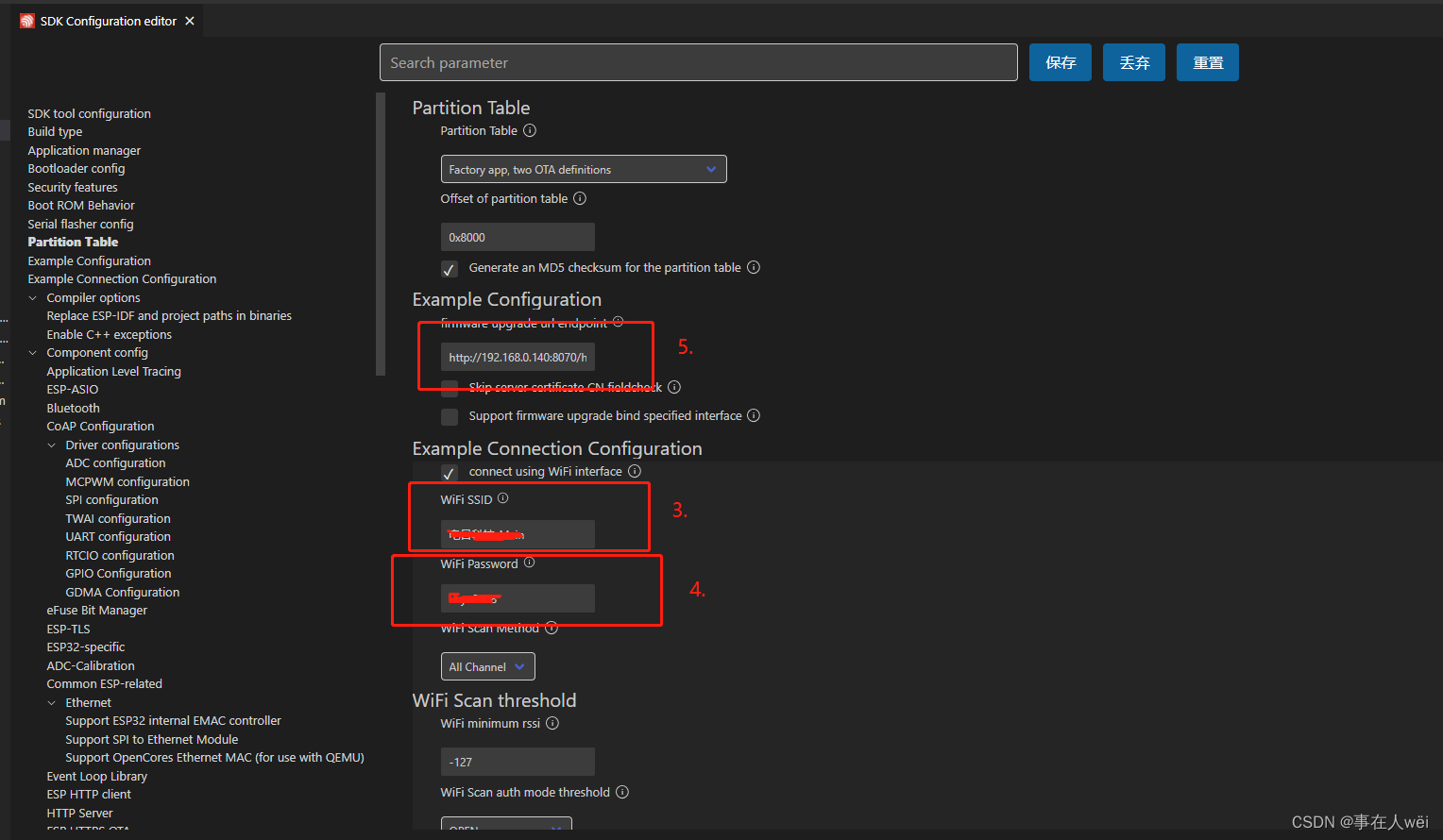Show info icon next to WiFi Password
This screenshot has width=1443, height=840.
tap(529, 562)
